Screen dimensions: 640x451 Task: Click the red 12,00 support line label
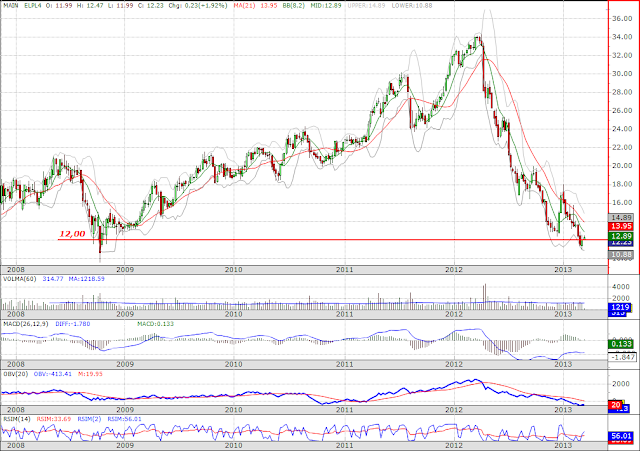(72, 234)
